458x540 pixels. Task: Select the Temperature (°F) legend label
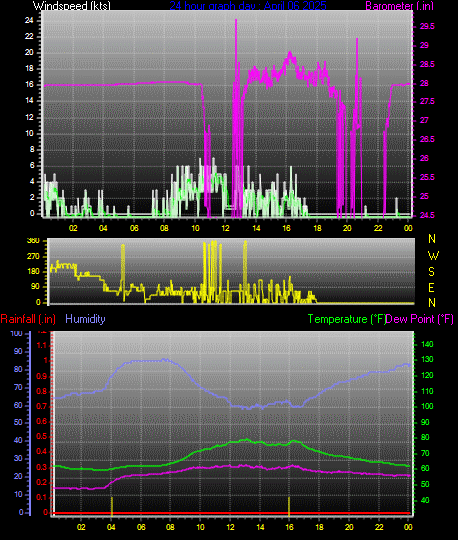pyautogui.click(x=347, y=319)
